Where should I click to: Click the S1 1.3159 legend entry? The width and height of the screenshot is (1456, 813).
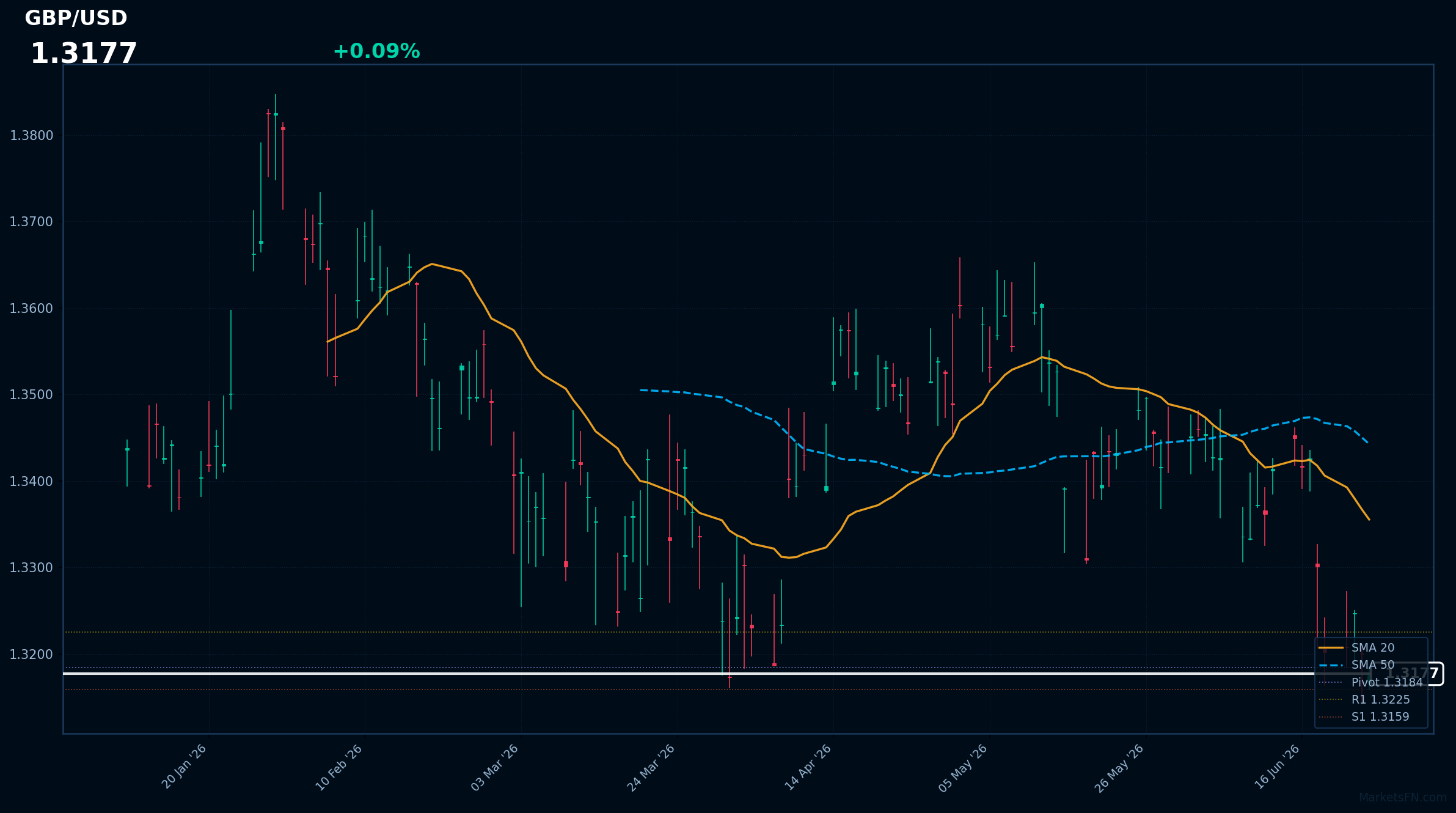point(1364,716)
